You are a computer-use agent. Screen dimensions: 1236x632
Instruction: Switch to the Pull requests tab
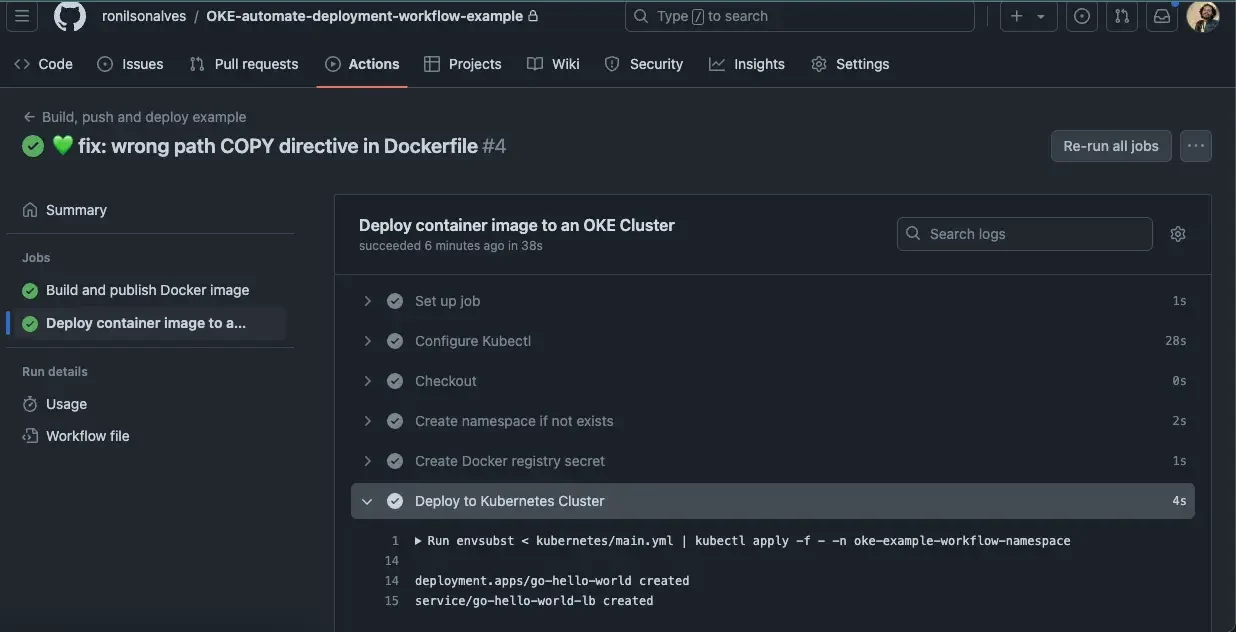[x=244, y=64]
